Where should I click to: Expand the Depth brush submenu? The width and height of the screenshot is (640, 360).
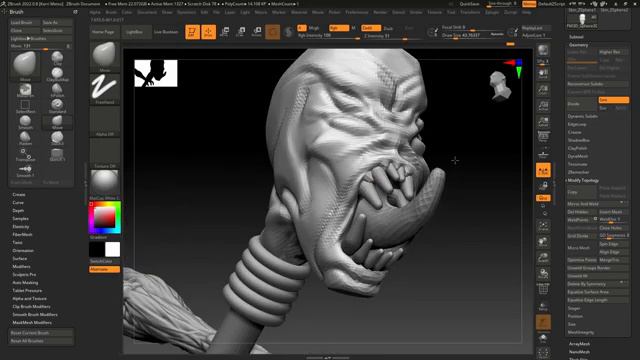coord(18,211)
